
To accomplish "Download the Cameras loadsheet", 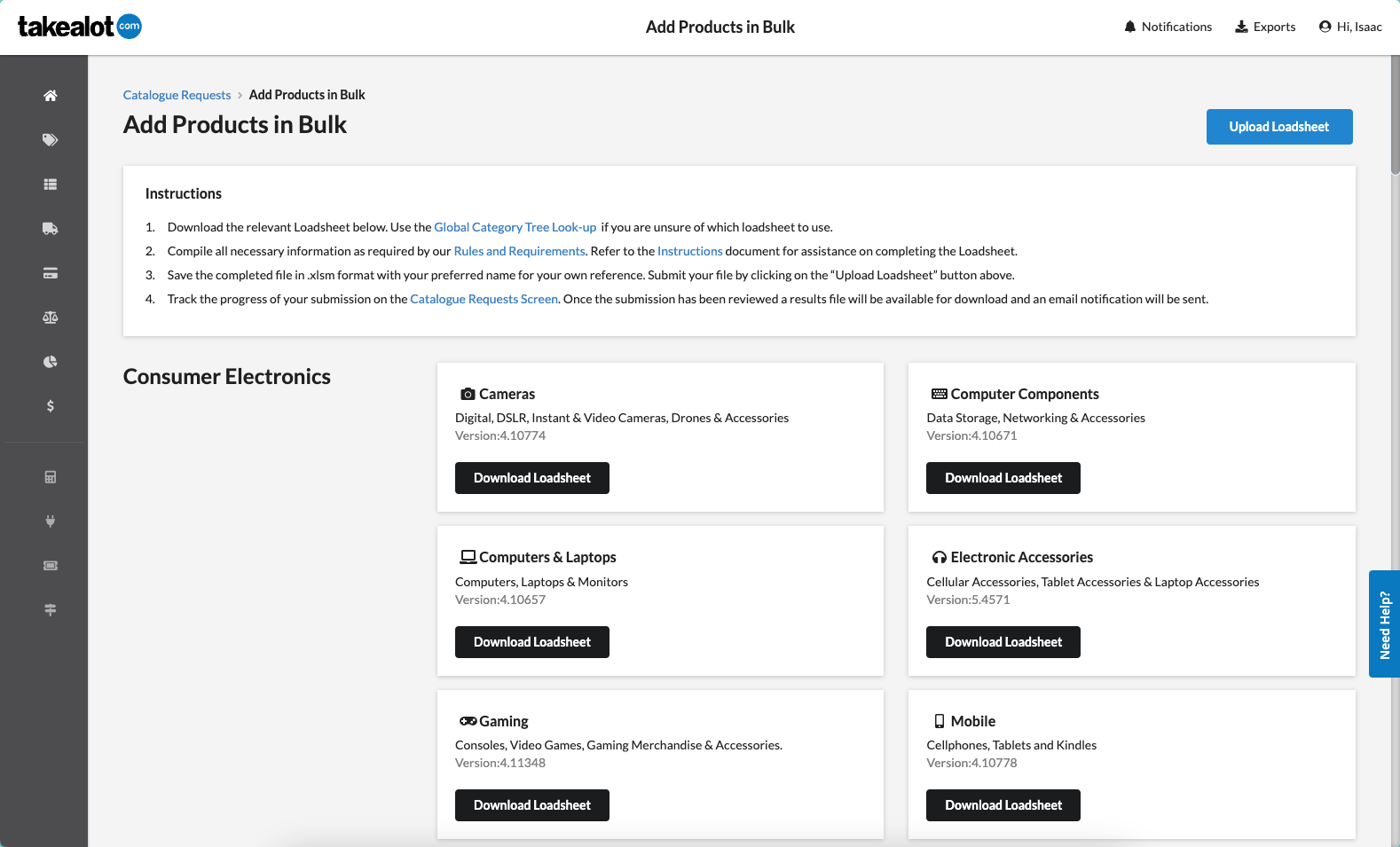I will click(x=531, y=478).
